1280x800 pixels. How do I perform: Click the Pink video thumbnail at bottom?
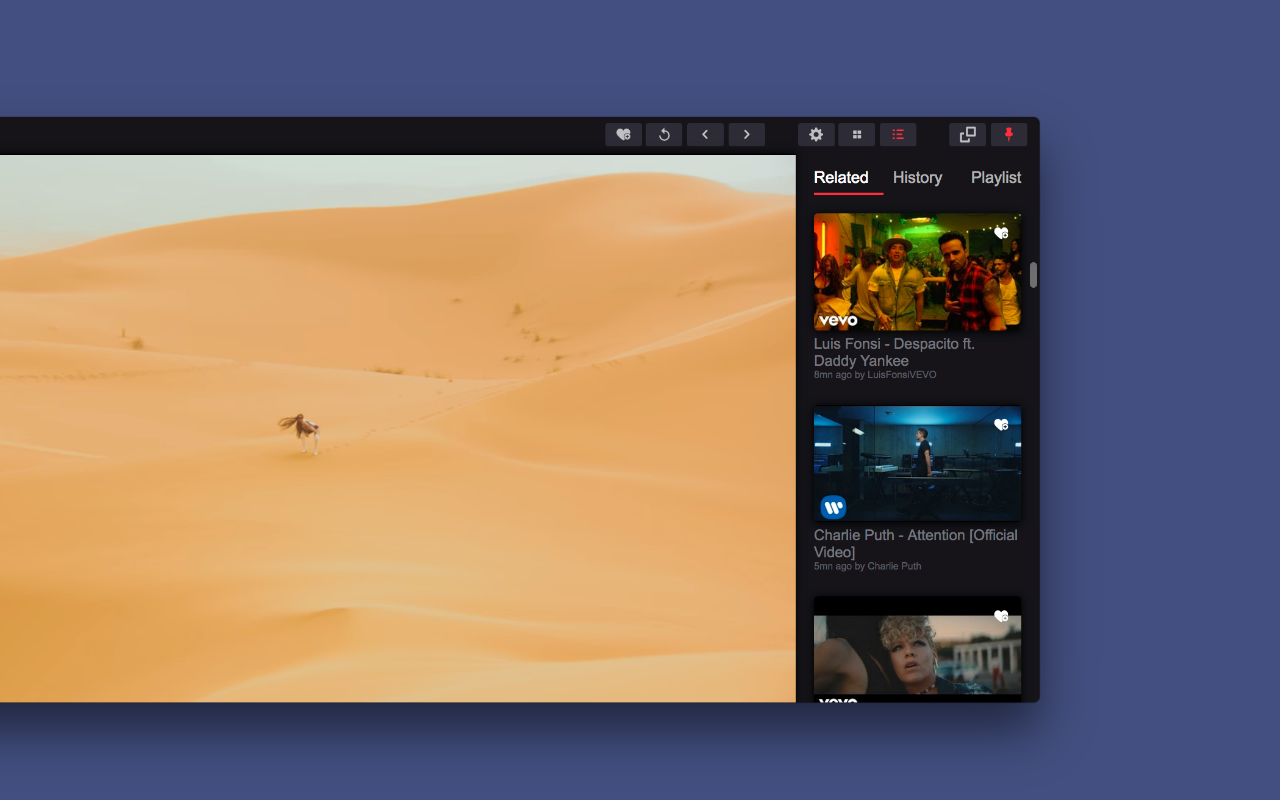pos(917,650)
